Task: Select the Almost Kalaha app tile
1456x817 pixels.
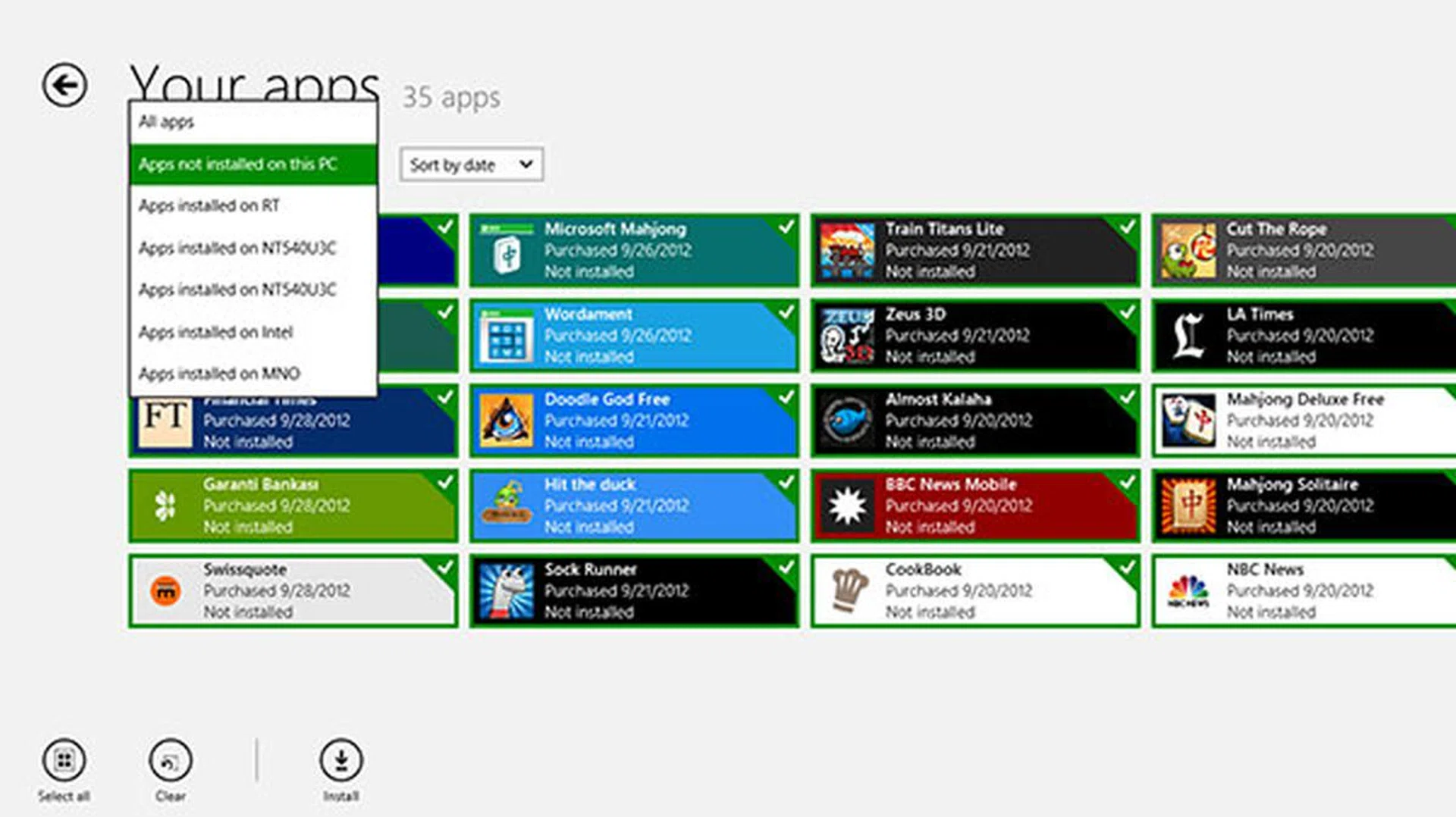Action: (974, 421)
